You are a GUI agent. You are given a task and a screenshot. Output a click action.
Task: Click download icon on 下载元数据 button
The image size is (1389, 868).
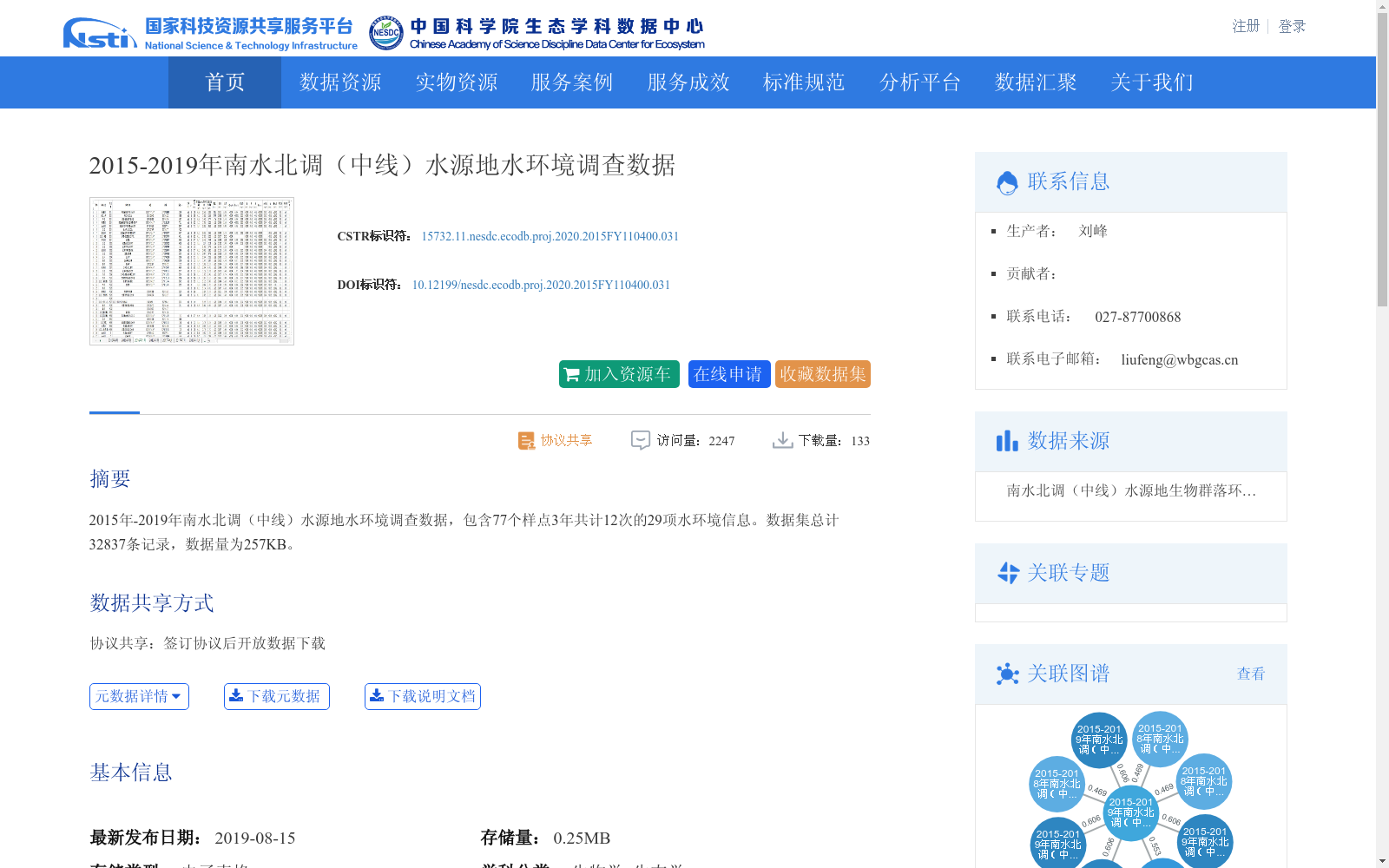click(236, 695)
